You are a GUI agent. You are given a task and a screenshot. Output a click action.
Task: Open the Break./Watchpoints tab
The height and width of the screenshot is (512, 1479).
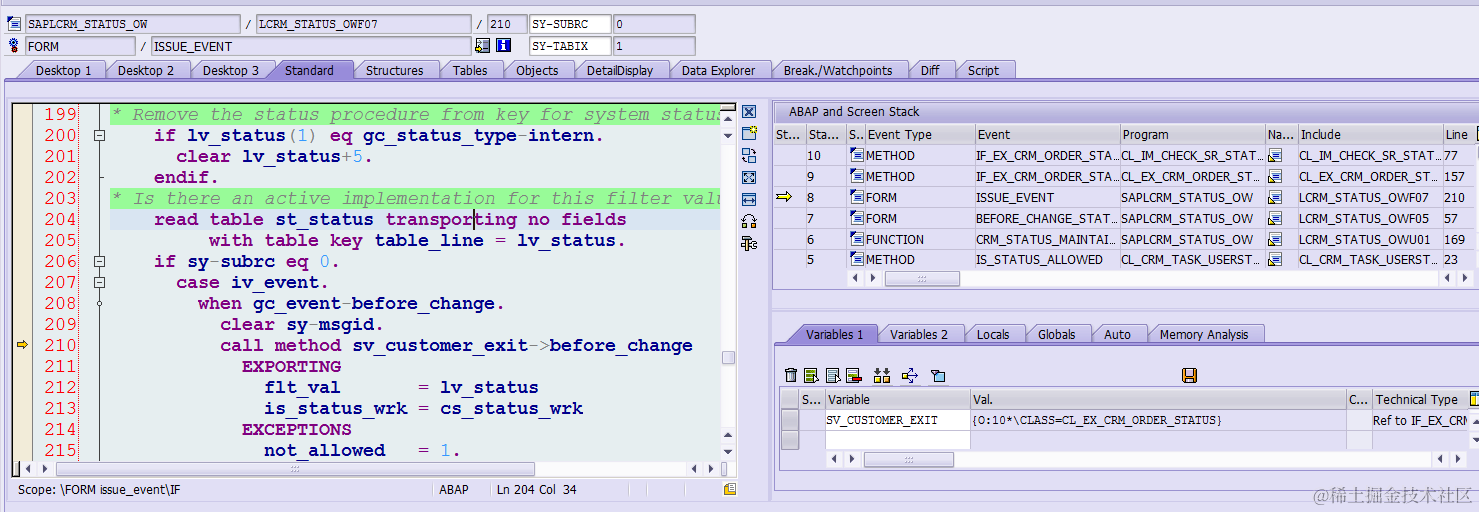pyautogui.click(x=838, y=70)
